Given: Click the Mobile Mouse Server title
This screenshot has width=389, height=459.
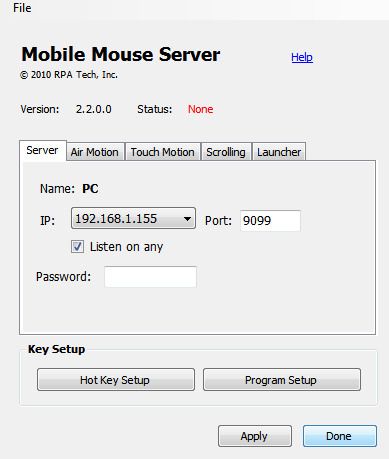Looking at the screenshot, I should [121, 54].
